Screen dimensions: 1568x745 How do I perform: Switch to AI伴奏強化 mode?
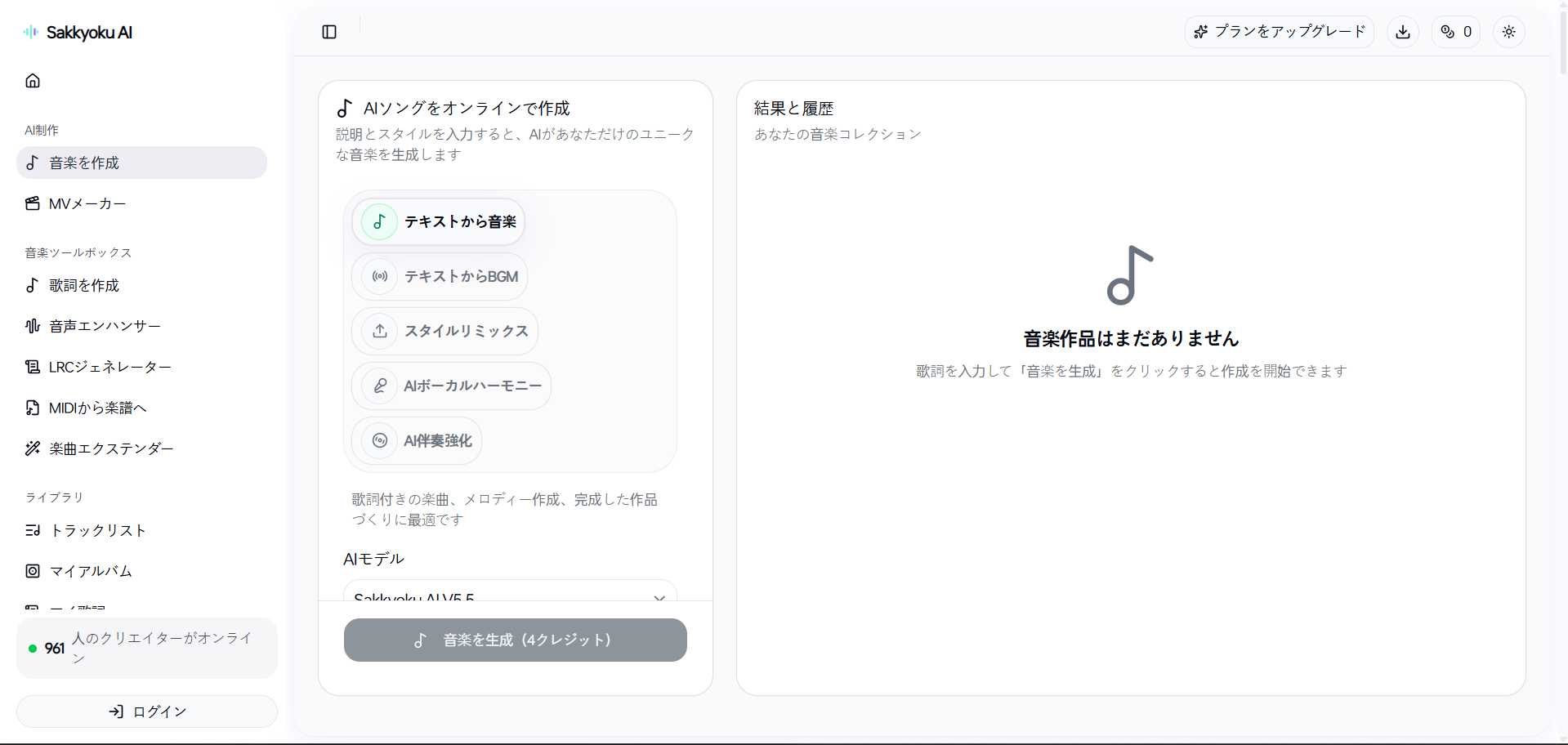point(417,440)
